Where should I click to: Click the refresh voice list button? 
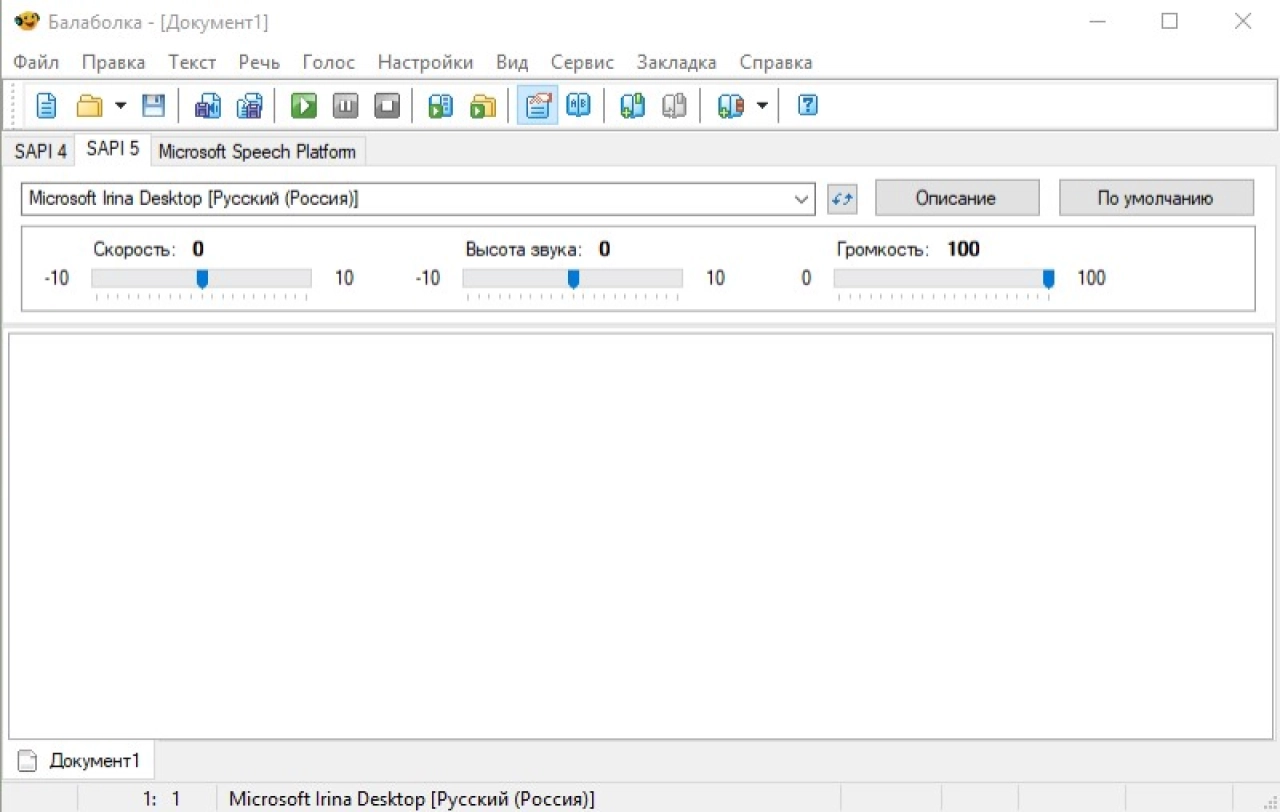point(842,198)
